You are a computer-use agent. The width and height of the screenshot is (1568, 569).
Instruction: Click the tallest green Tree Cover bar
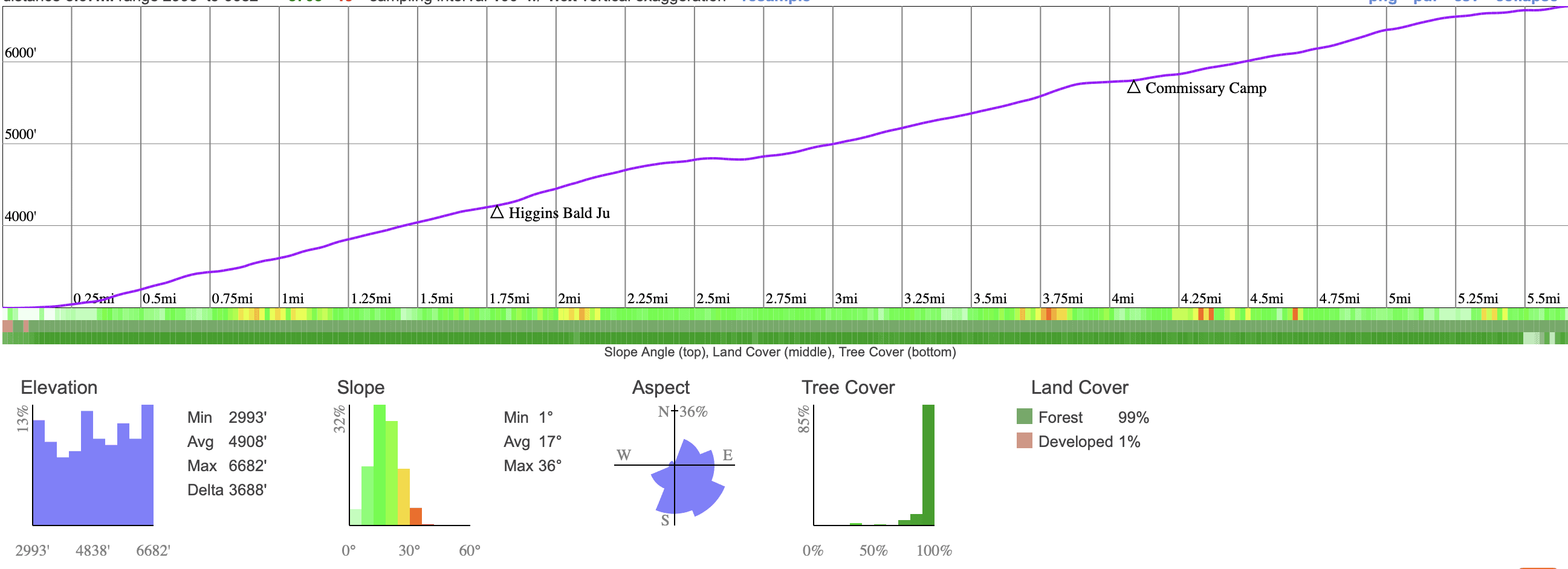coord(928,465)
